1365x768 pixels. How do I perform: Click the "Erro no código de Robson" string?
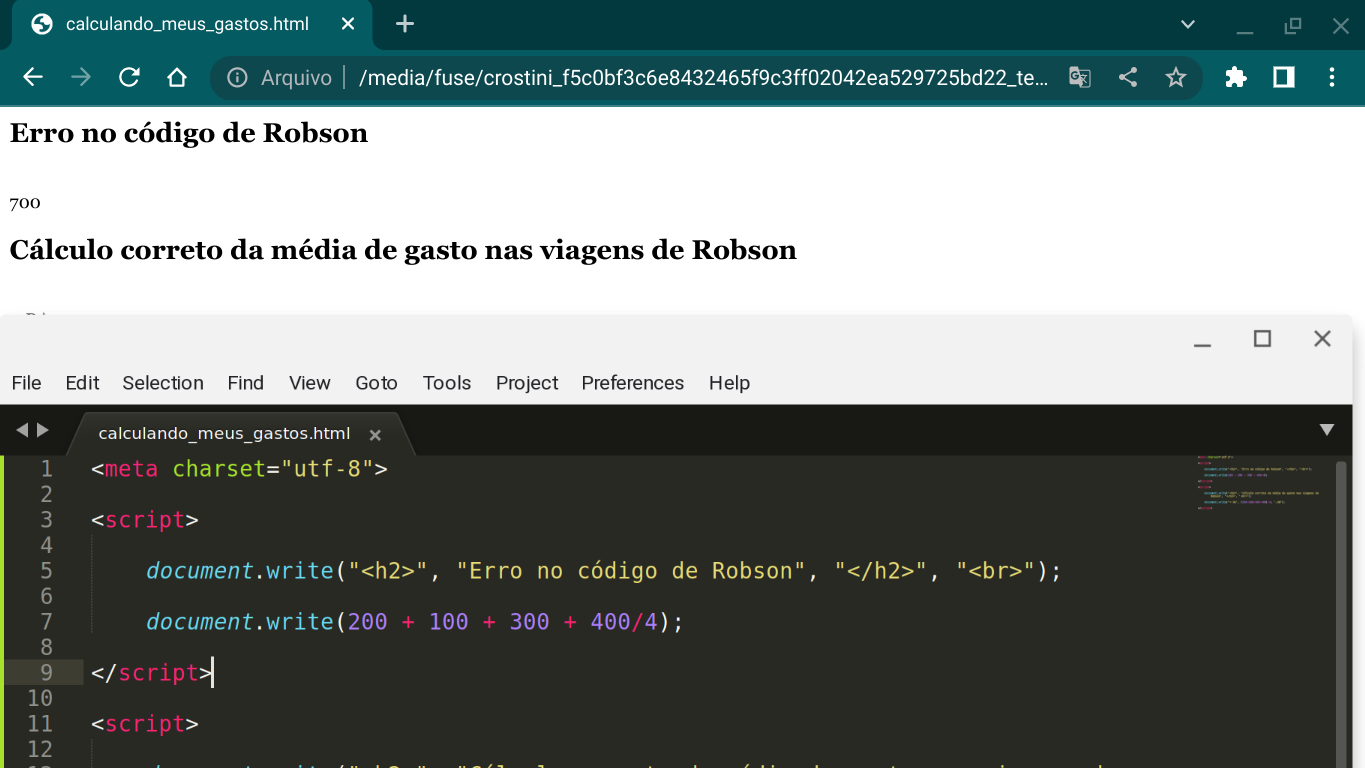(631, 571)
